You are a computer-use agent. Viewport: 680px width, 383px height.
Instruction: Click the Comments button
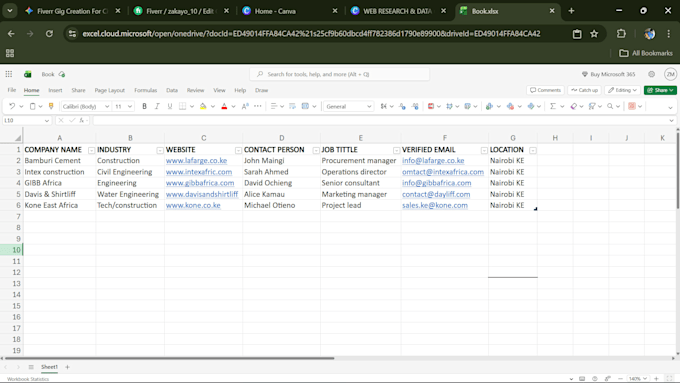[x=546, y=90]
